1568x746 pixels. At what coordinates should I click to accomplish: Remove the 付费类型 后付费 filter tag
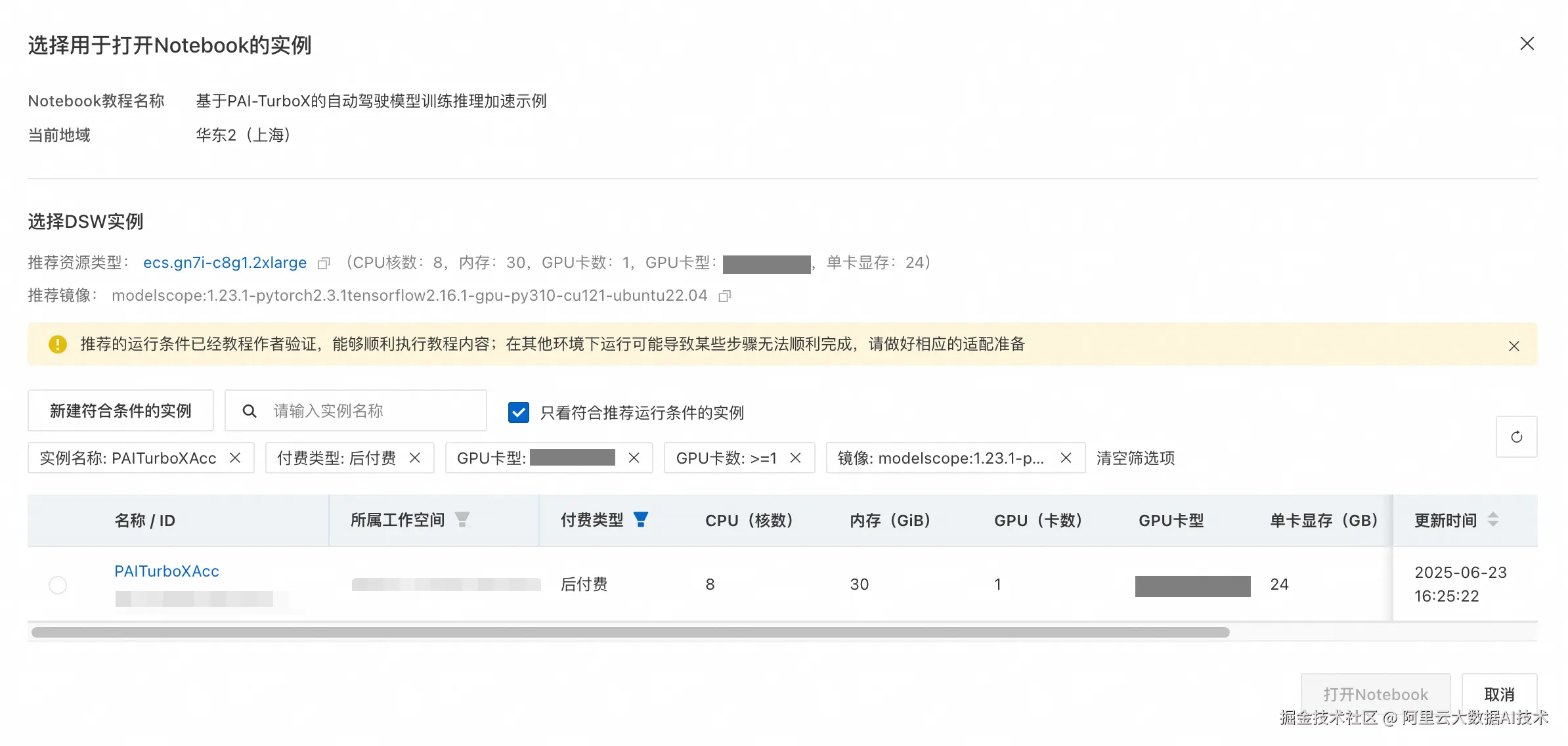[415, 458]
